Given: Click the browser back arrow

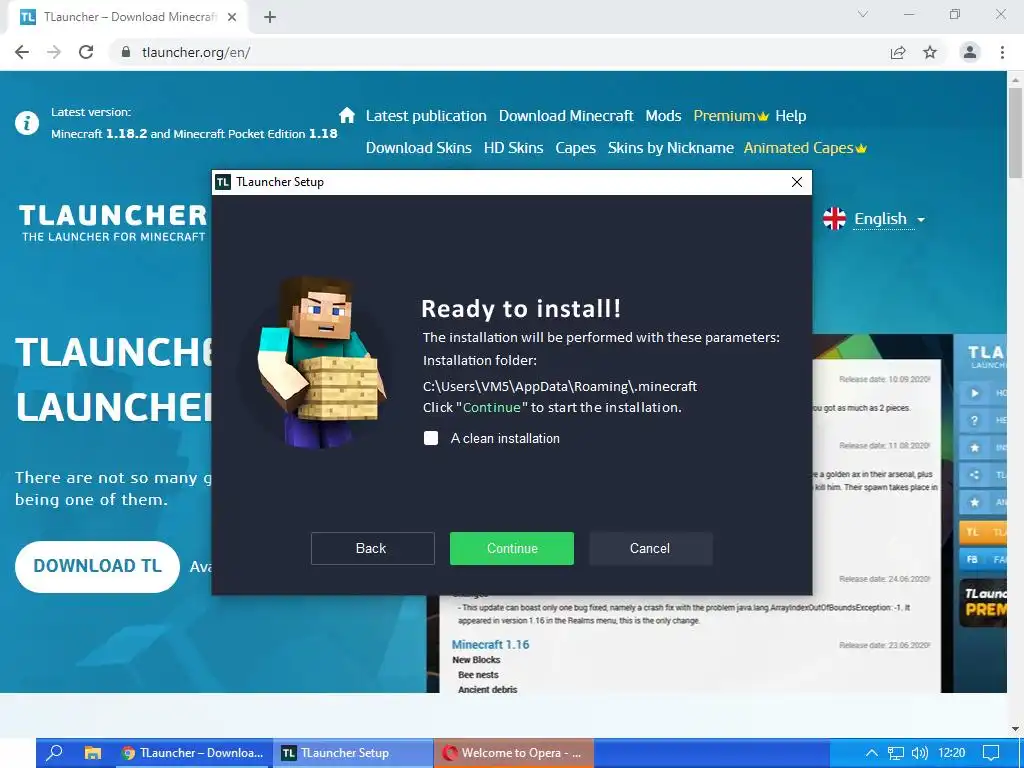Looking at the screenshot, I should pyautogui.click(x=22, y=52).
